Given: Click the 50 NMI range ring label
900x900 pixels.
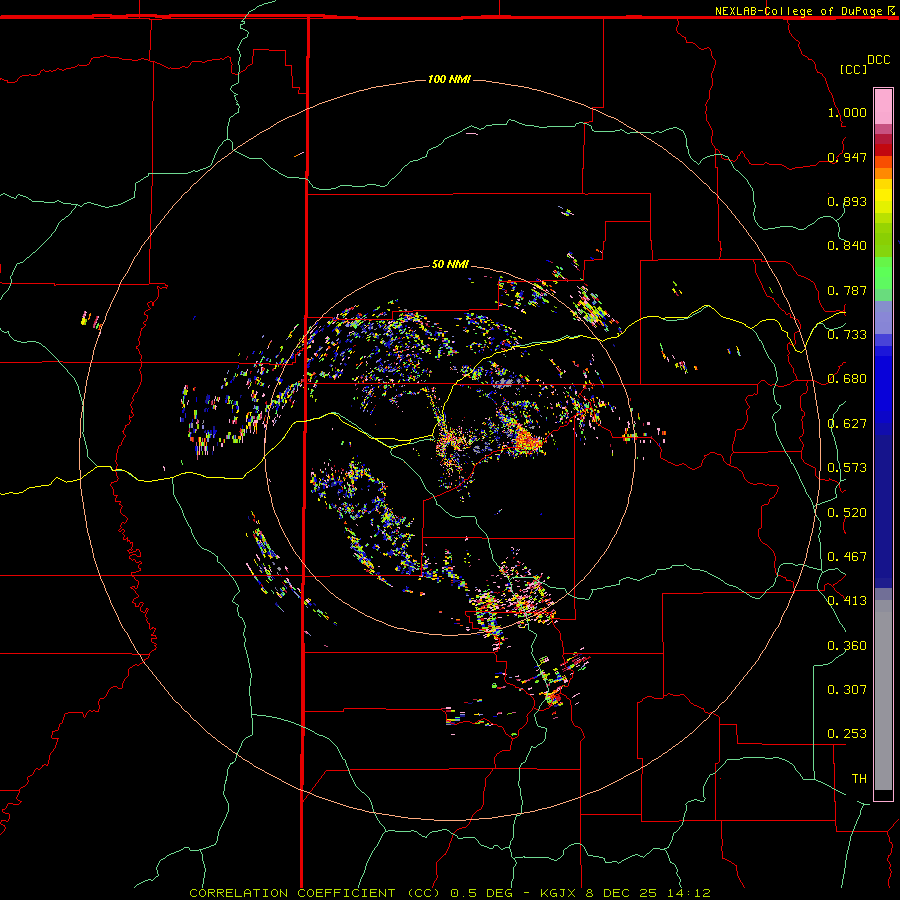Looking at the screenshot, I should tap(450, 265).
